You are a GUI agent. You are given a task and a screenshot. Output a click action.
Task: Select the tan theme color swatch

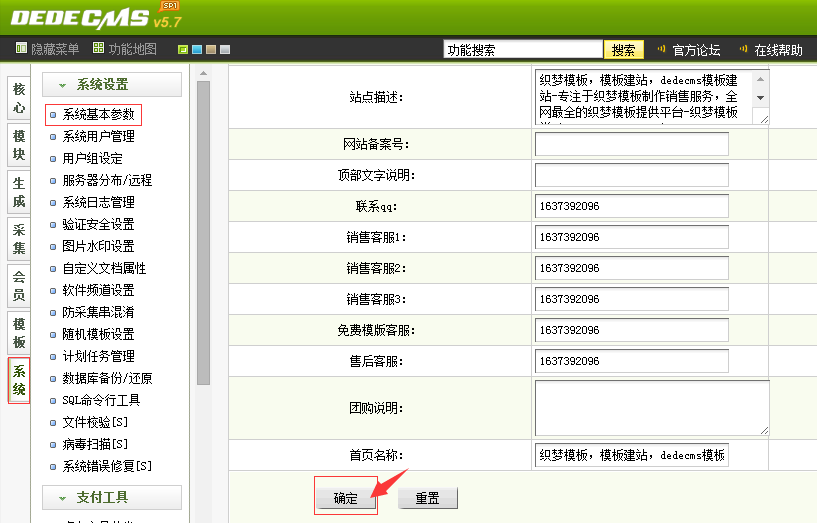(x=211, y=49)
